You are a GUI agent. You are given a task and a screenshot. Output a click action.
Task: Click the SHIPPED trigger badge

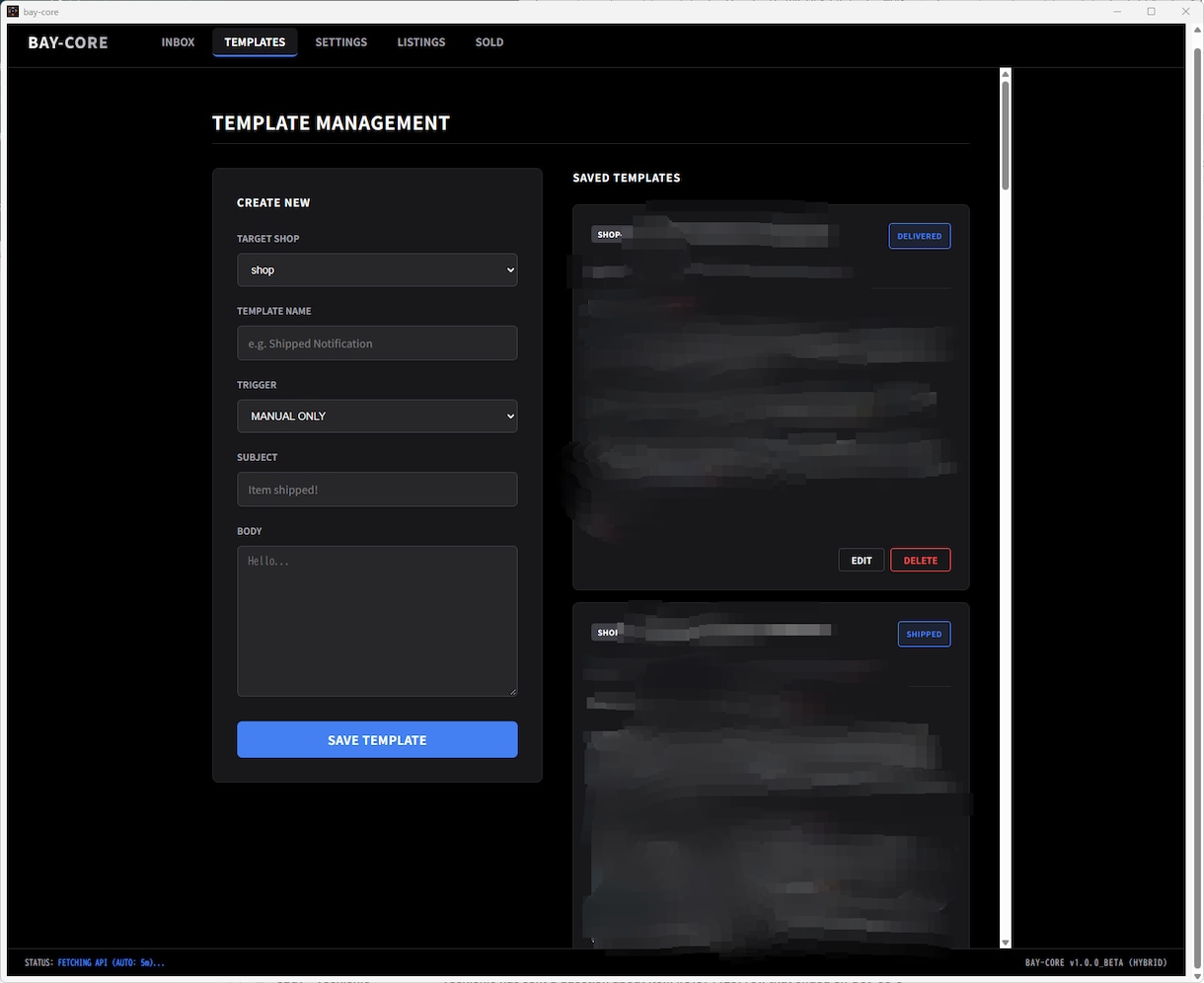point(924,634)
